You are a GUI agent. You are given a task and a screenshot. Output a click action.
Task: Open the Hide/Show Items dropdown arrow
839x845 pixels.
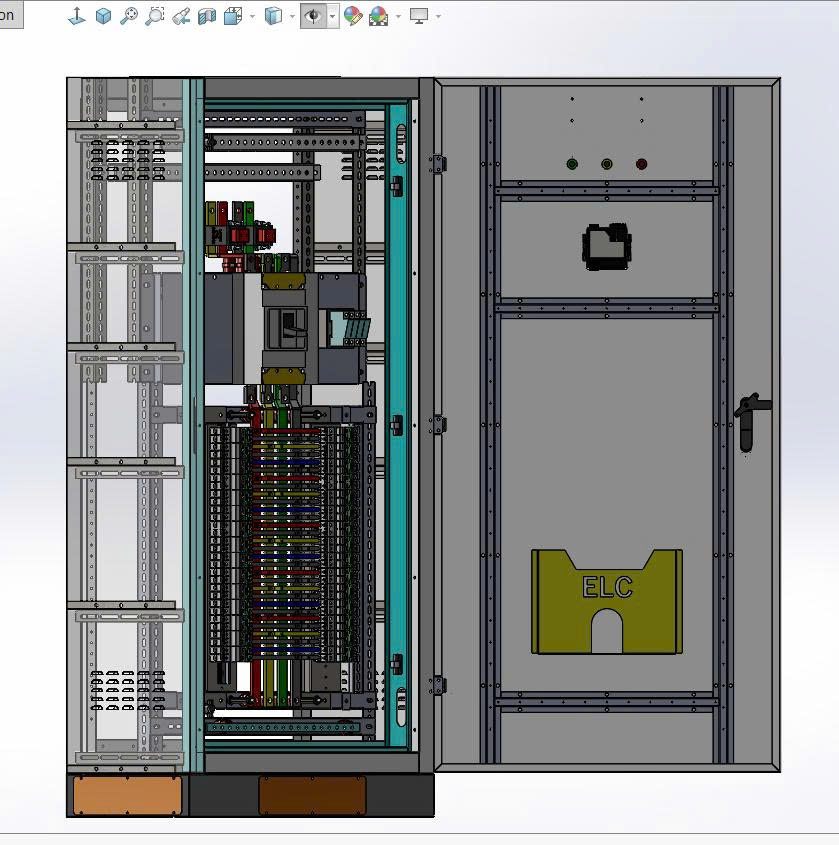click(x=332, y=14)
